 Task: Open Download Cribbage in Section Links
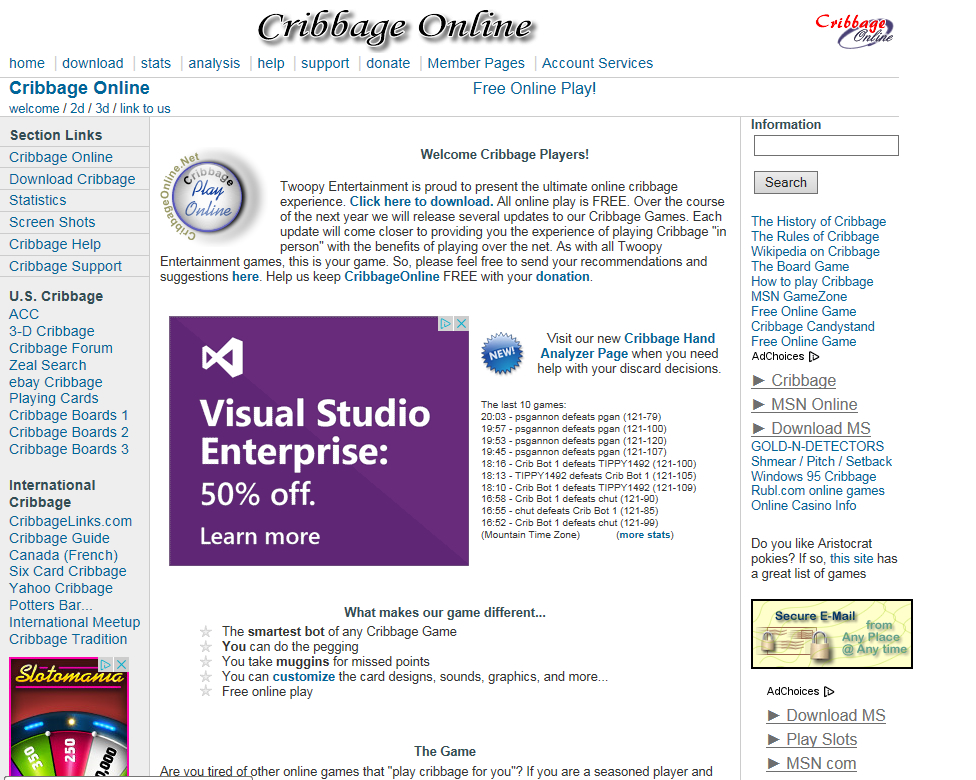(72, 179)
